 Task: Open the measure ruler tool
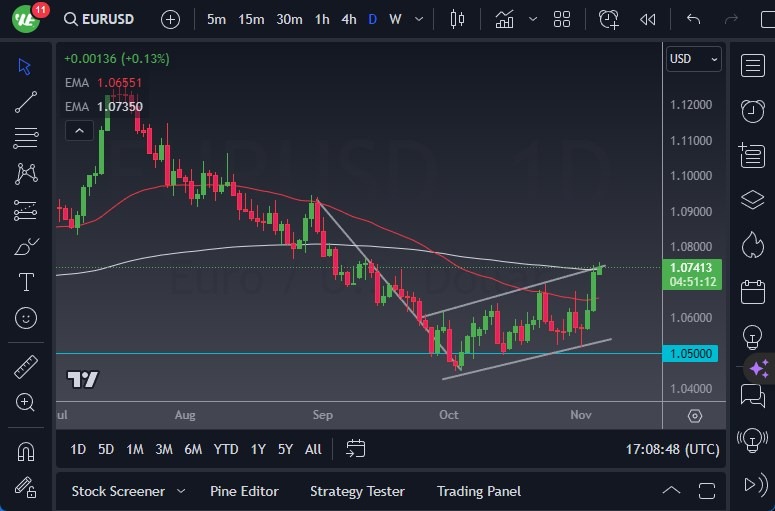coord(27,366)
